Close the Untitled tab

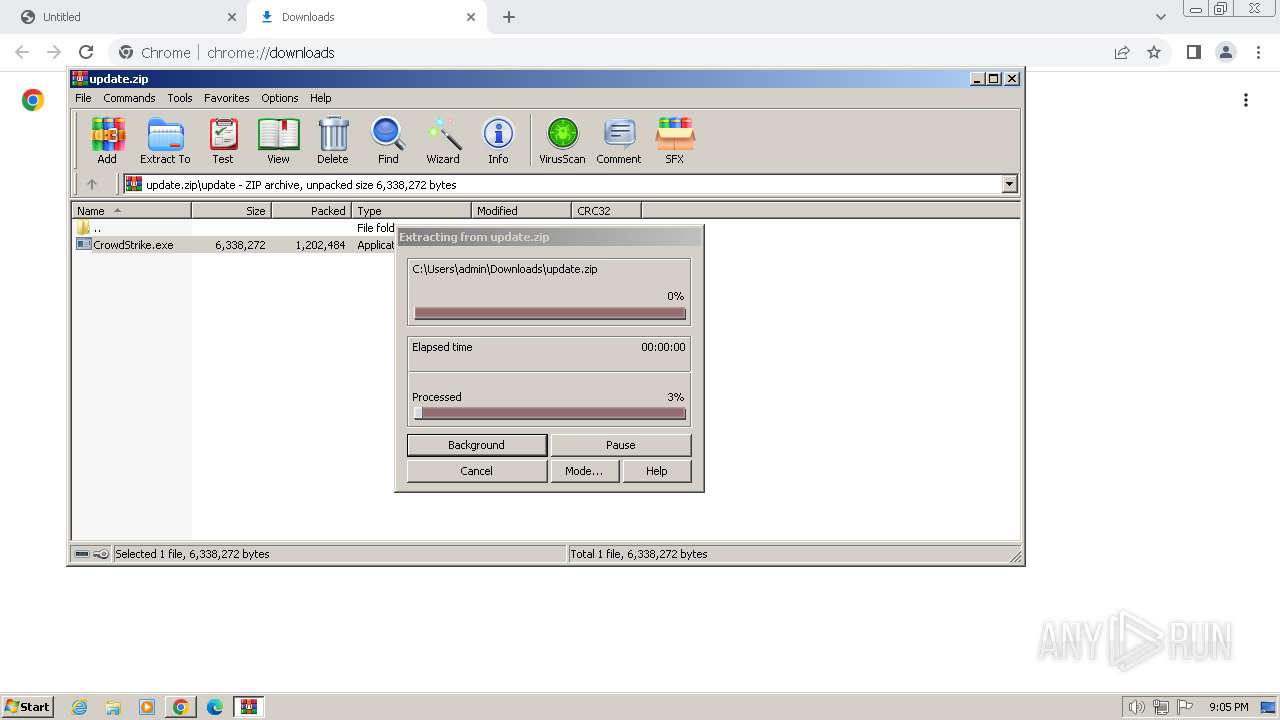pyautogui.click(x=232, y=17)
